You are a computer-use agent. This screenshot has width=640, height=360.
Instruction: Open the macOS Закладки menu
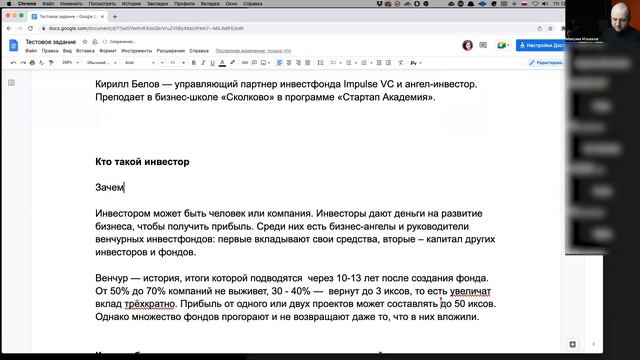click(x=158, y=4)
